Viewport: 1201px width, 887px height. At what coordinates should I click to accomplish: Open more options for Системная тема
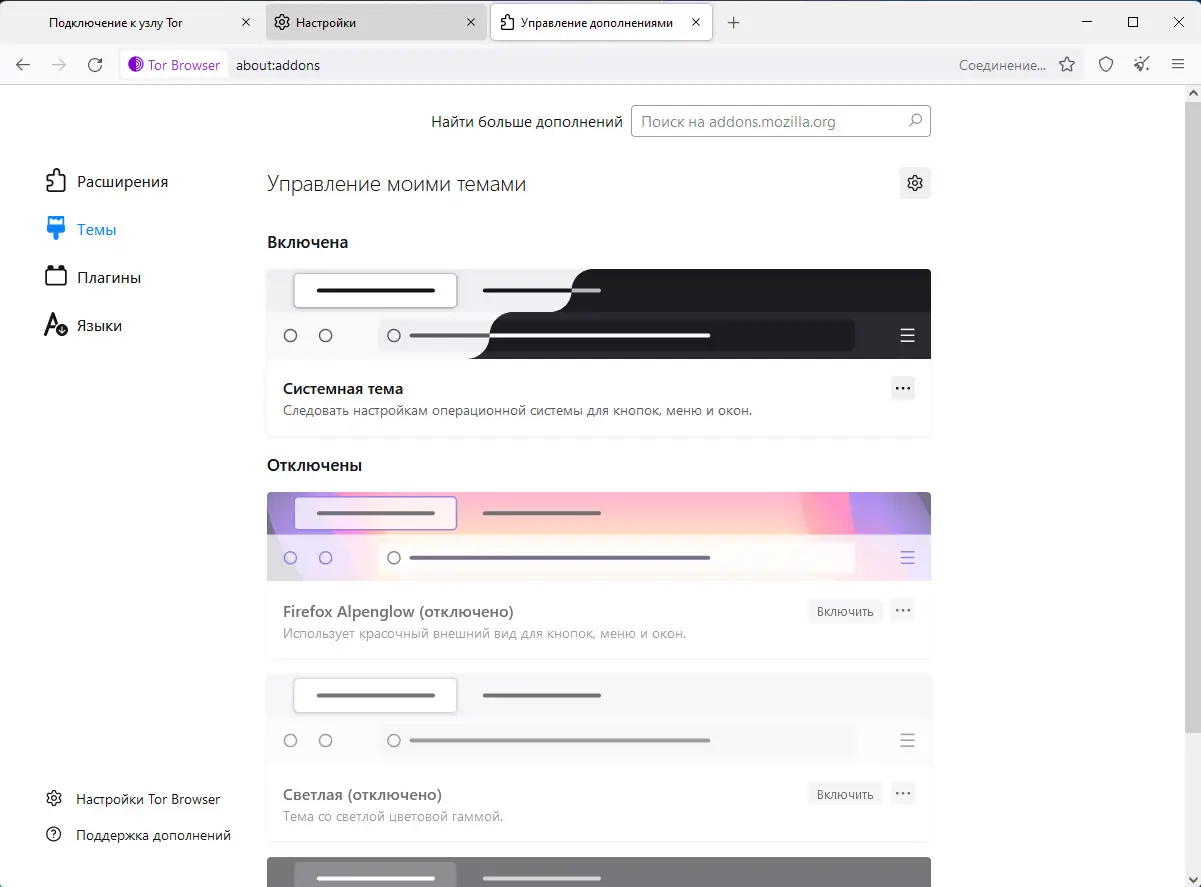click(x=903, y=388)
